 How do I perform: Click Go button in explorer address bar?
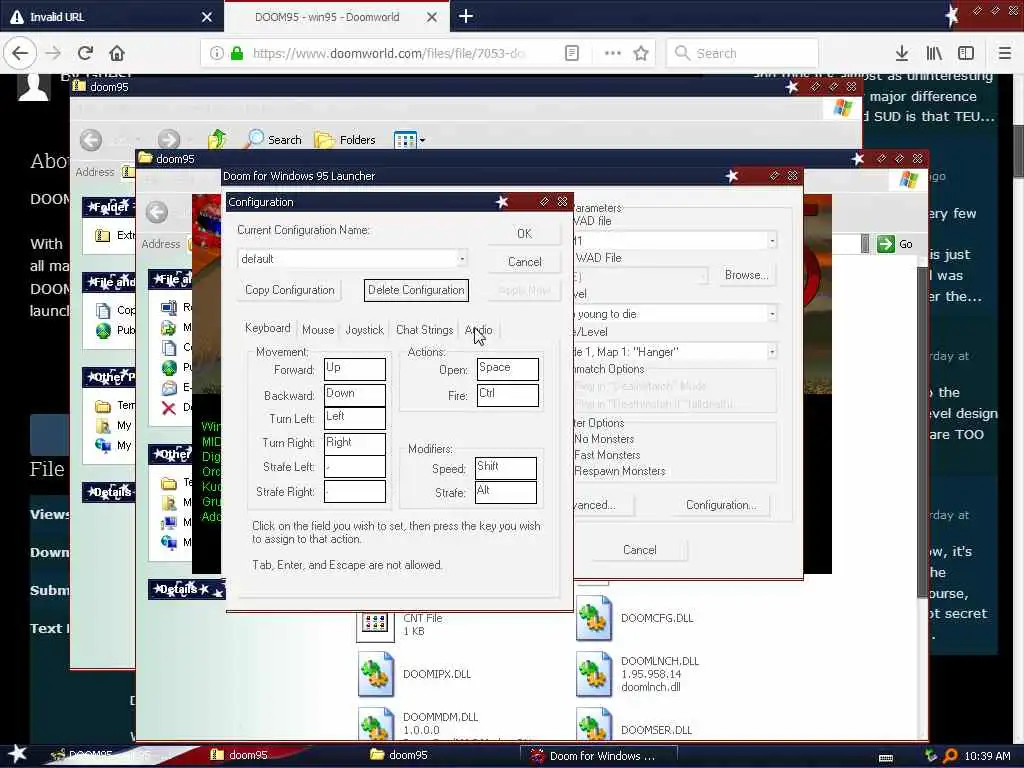pos(895,244)
